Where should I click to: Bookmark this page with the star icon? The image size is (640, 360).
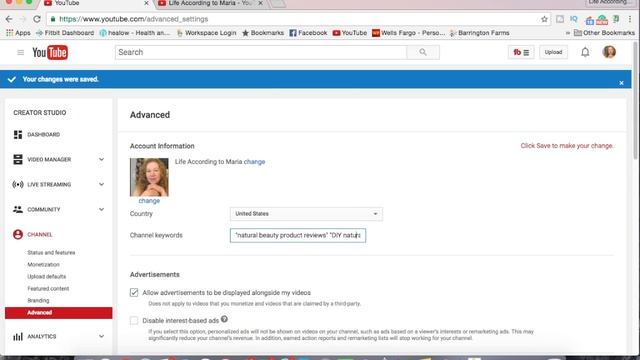click(x=544, y=19)
